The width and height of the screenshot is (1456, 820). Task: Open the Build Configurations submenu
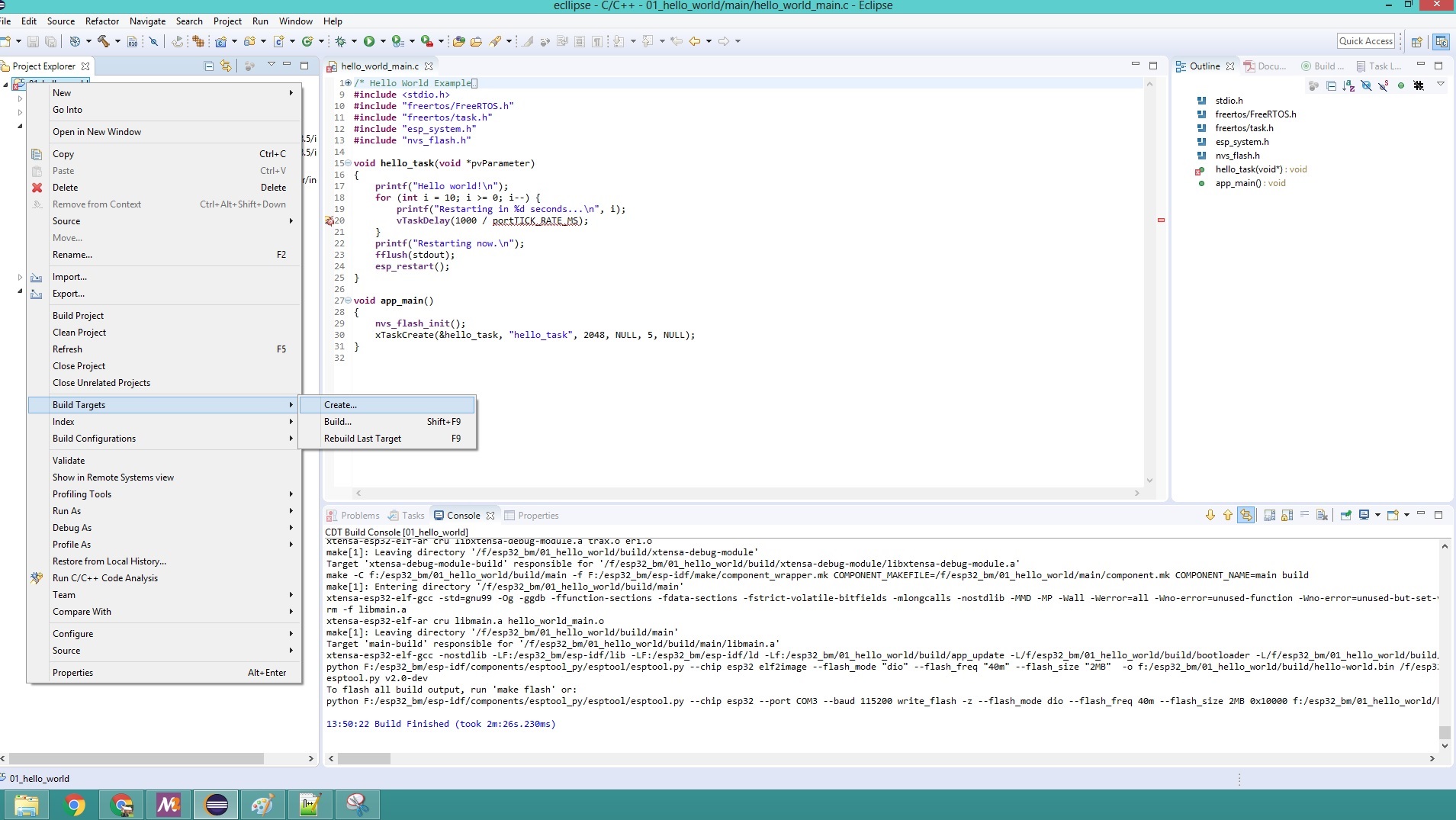165,439
